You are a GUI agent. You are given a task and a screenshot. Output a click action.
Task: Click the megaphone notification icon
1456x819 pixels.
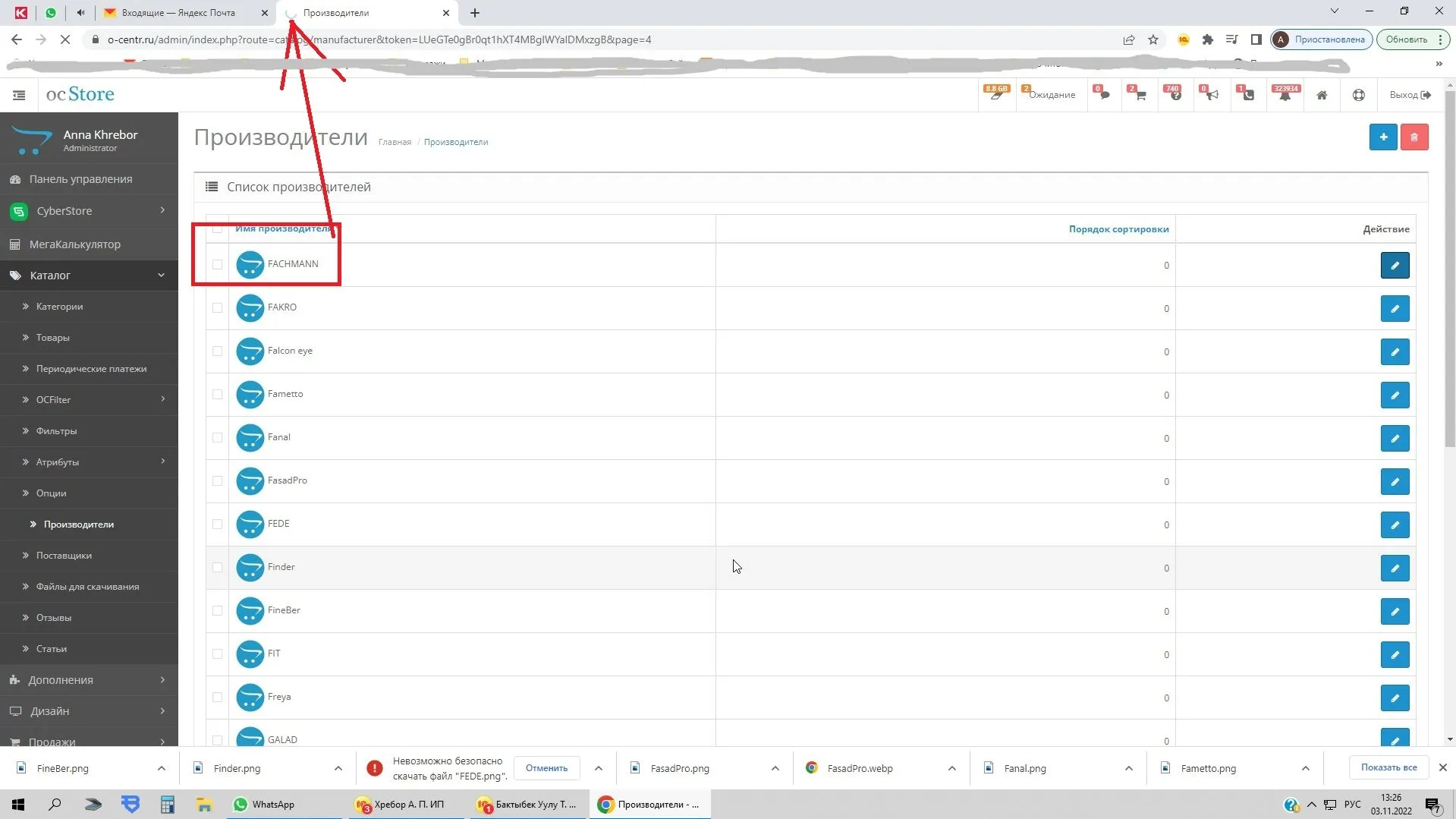(1211, 94)
